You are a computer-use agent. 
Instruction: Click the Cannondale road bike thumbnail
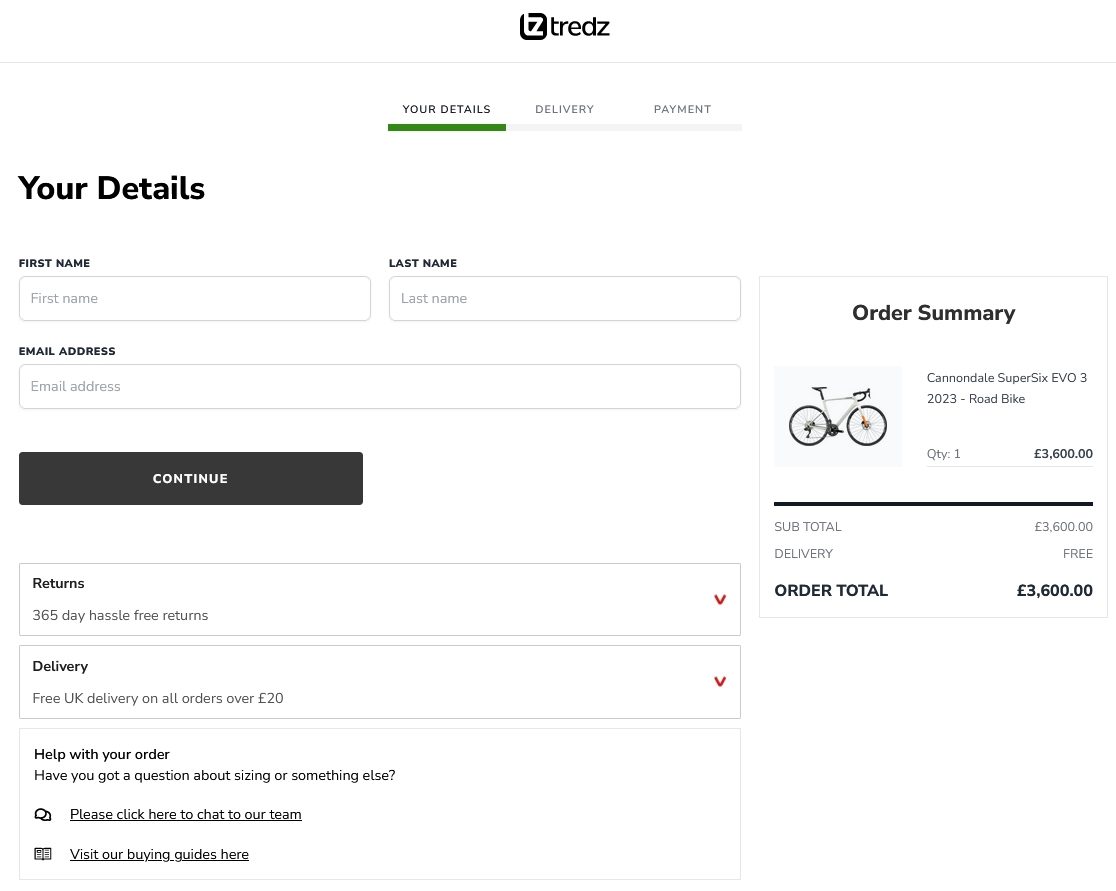click(838, 417)
